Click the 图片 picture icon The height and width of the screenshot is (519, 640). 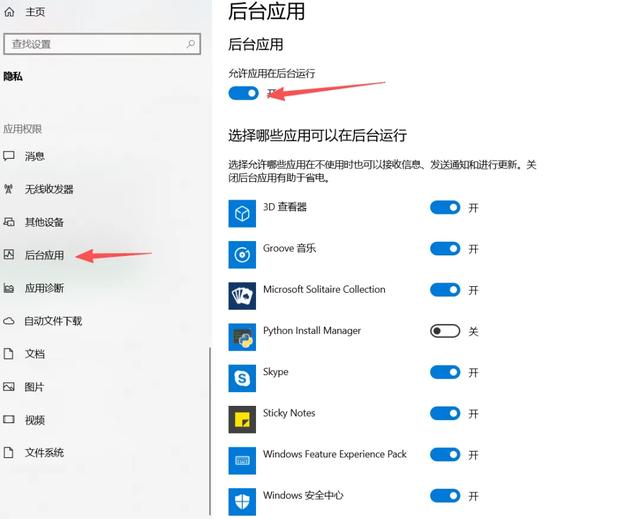tap(9, 387)
